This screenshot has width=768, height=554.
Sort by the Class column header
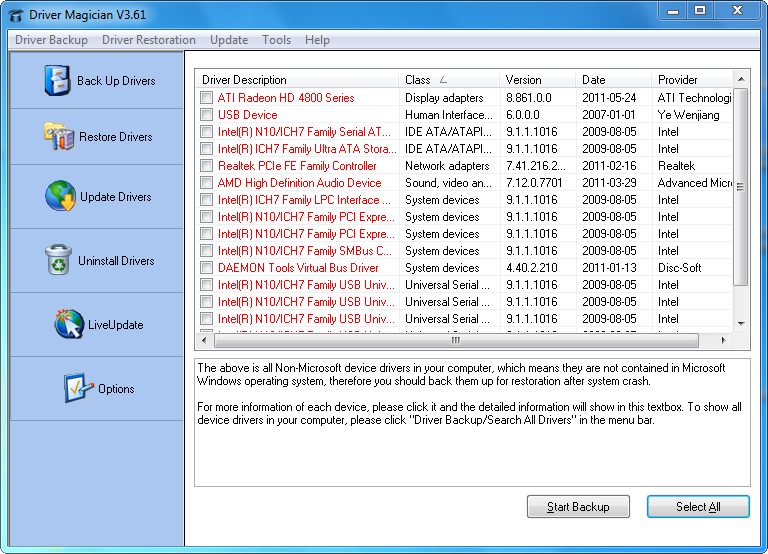pyautogui.click(x=450, y=79)
